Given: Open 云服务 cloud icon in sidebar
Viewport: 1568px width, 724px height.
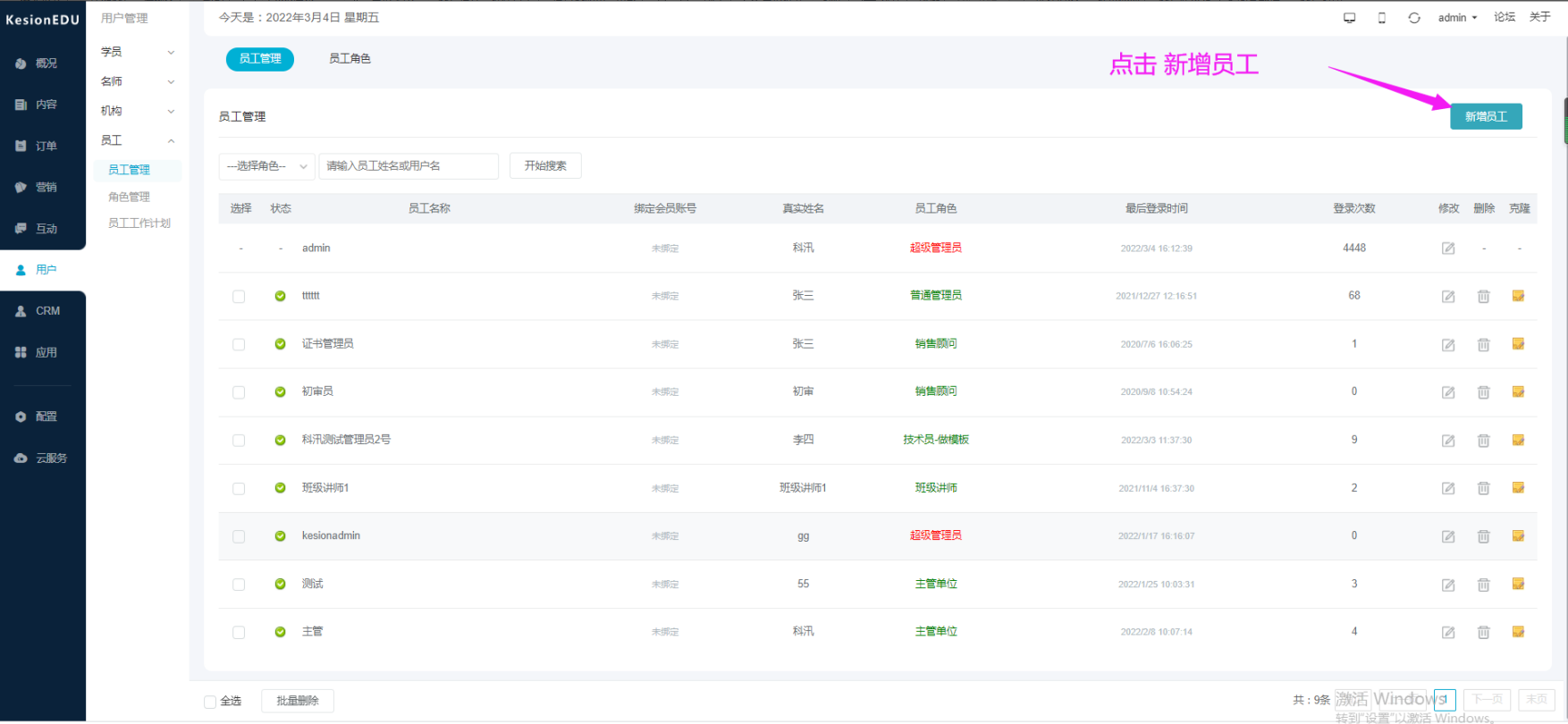Looking at the screenshot, I should 43,458.
